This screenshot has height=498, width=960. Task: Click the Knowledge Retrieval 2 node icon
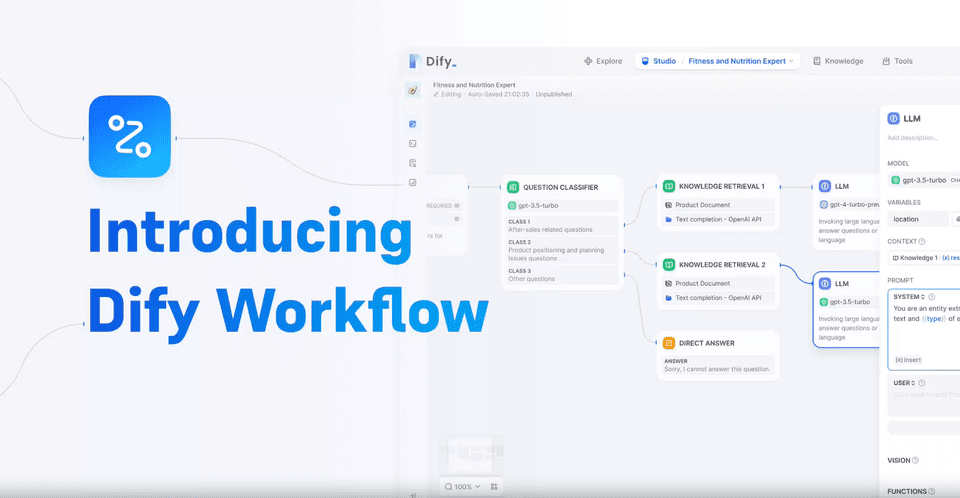(669, 265)
